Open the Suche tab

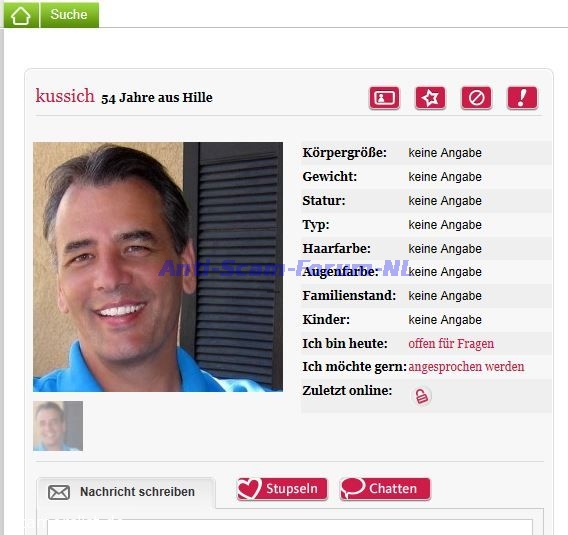[x=69, y=15]
